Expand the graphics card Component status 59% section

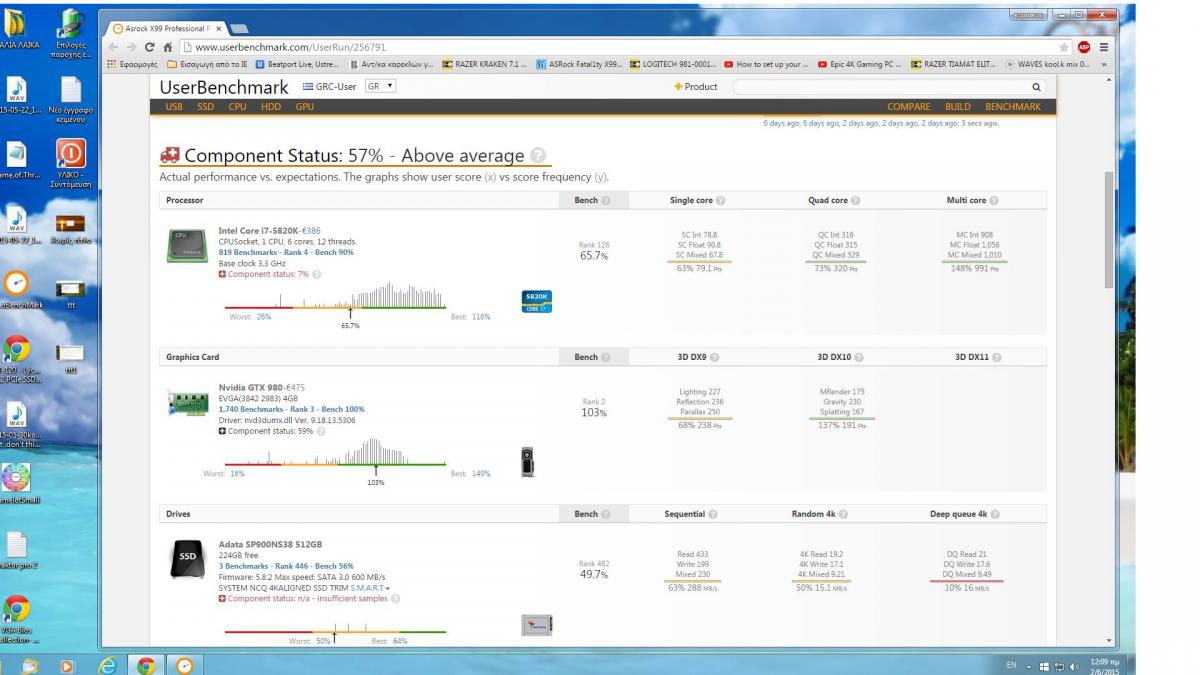click(x=222, y=431)
